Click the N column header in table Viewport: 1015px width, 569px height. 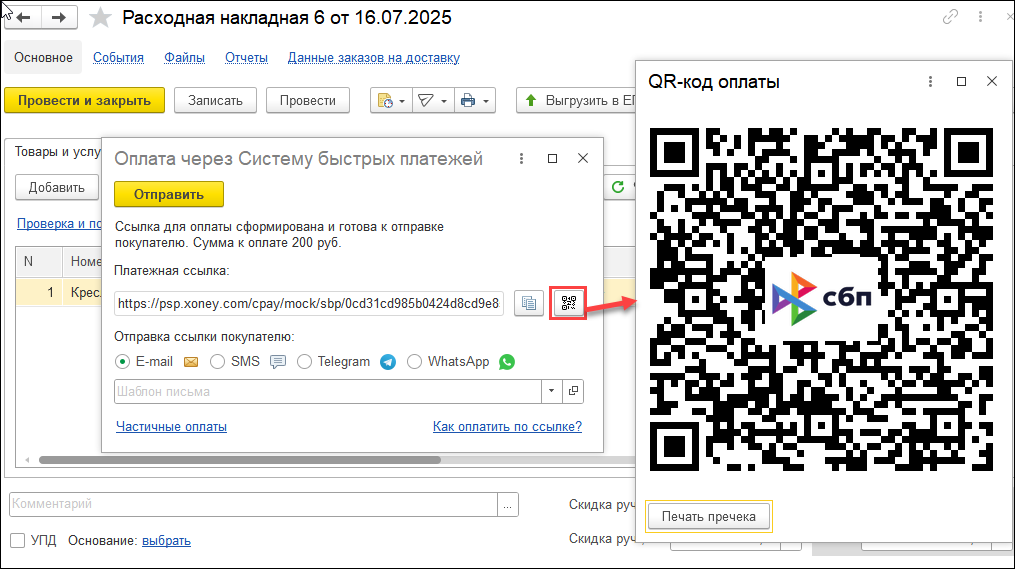coord(39,262)
